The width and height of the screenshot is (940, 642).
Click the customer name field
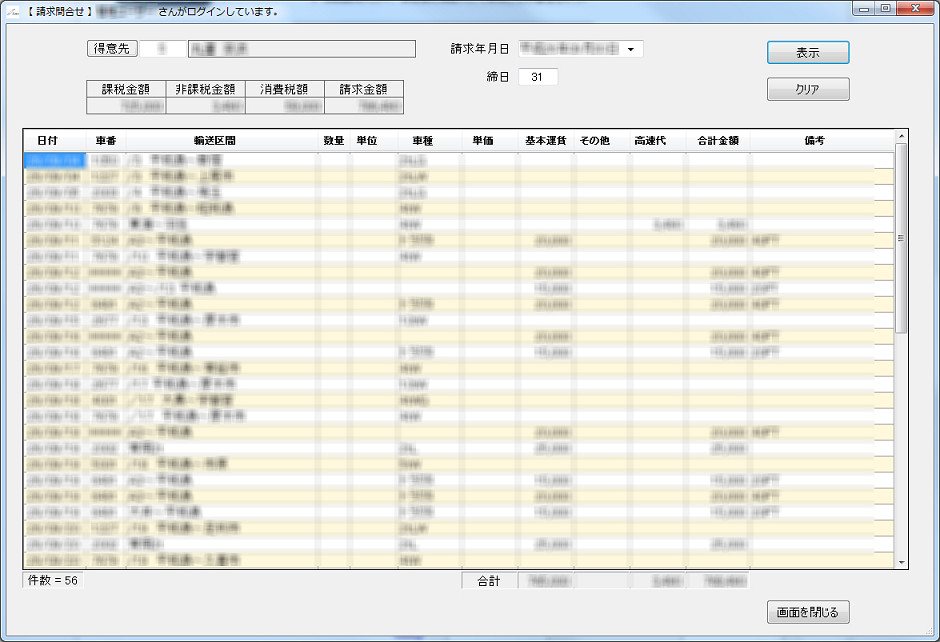tap(302, 49)
